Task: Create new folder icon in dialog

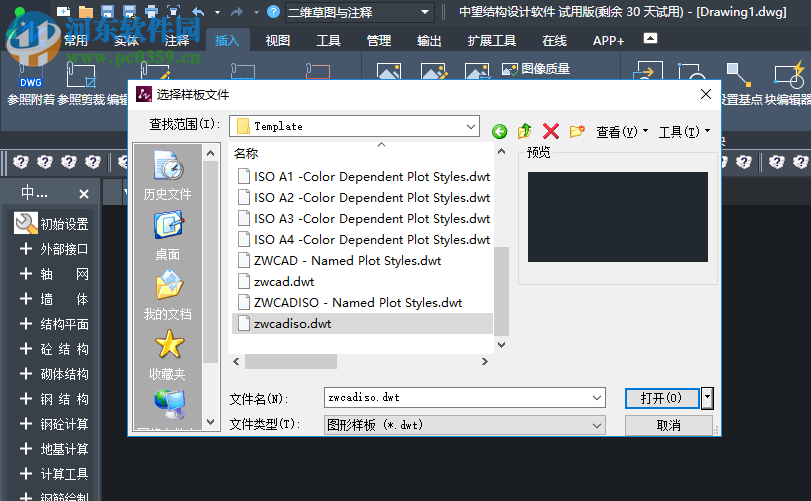Action: click(577, 131)
